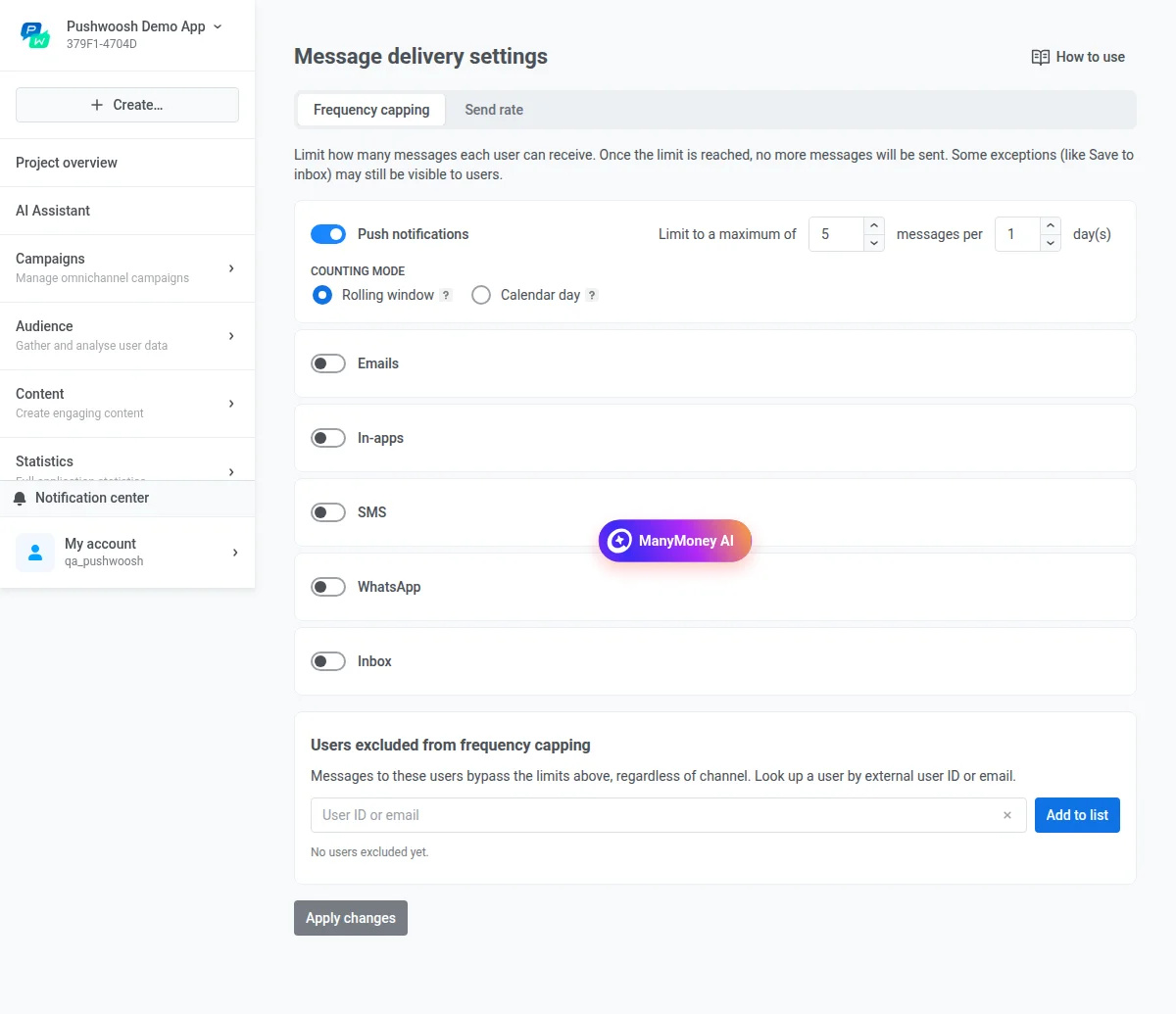
Task: Click the Create… button
Action: click(127, 105)
